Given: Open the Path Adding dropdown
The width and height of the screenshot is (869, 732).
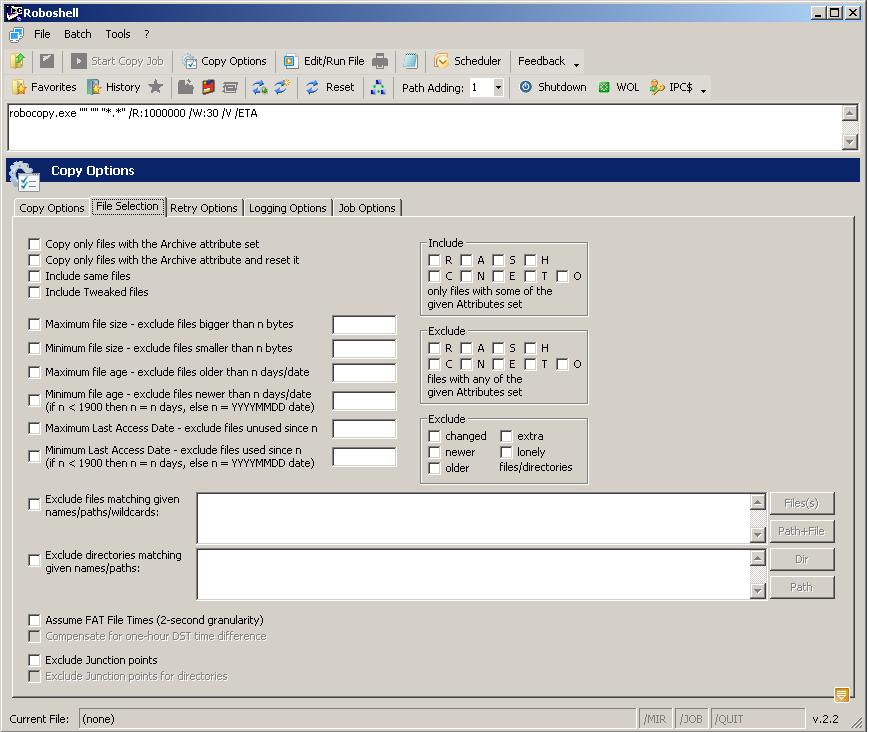Looking at the screenshot, I should click(x=498, y=88).
